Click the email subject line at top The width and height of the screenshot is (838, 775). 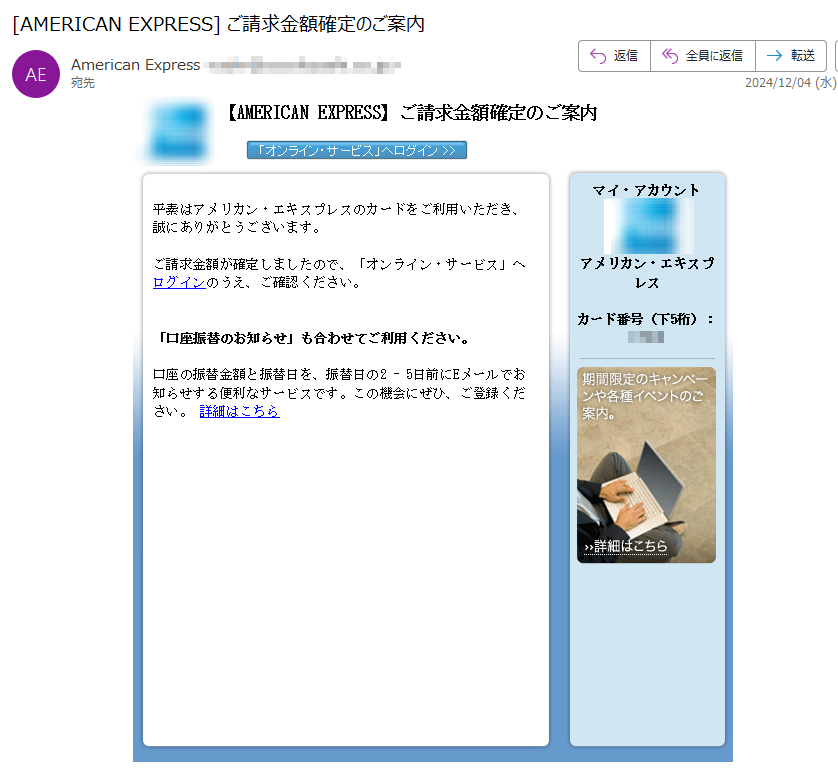[x=219, y=24]
